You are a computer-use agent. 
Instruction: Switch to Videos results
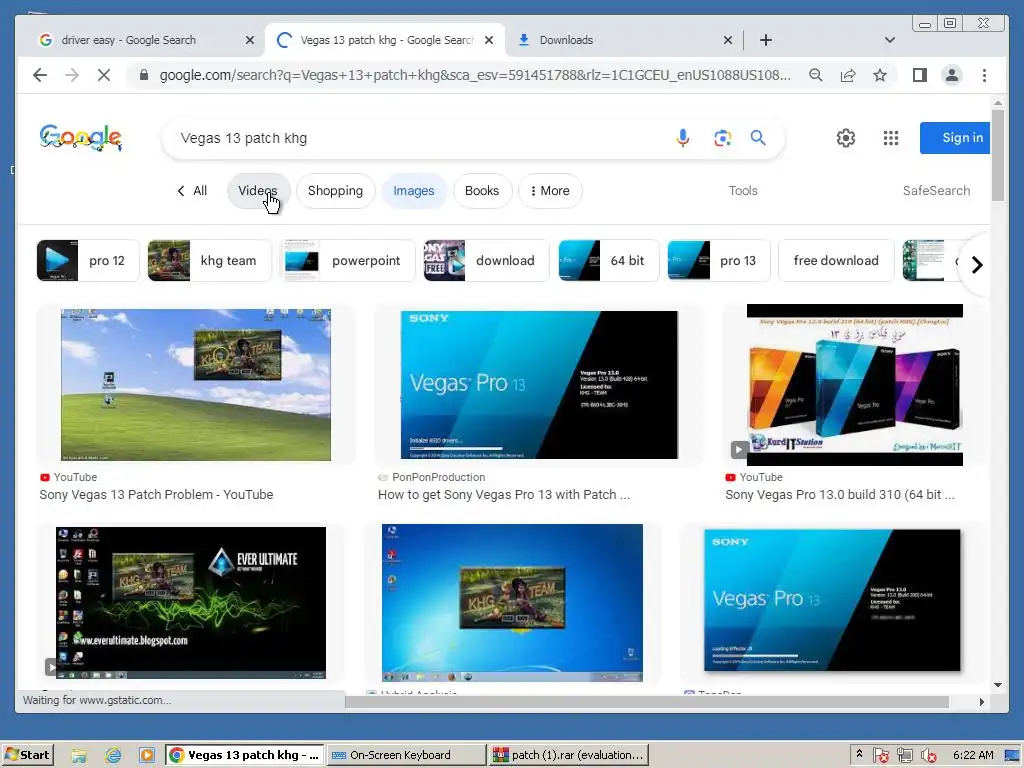pyautogui.click(x=258, y=191)
